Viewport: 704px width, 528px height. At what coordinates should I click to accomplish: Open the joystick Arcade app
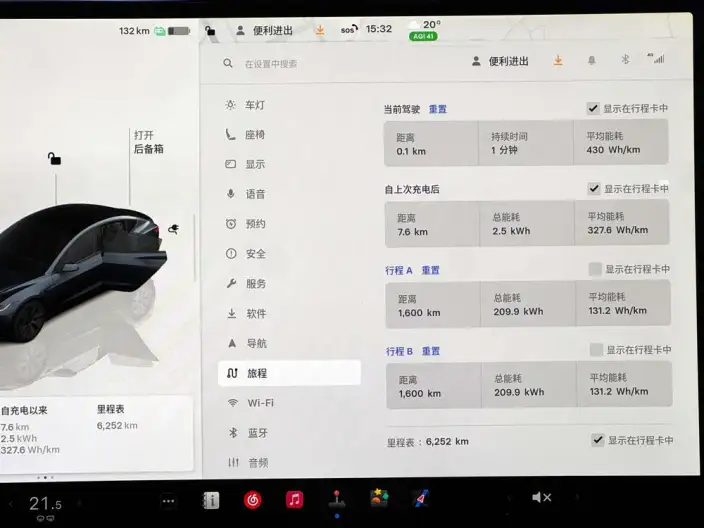pos(337,499)
